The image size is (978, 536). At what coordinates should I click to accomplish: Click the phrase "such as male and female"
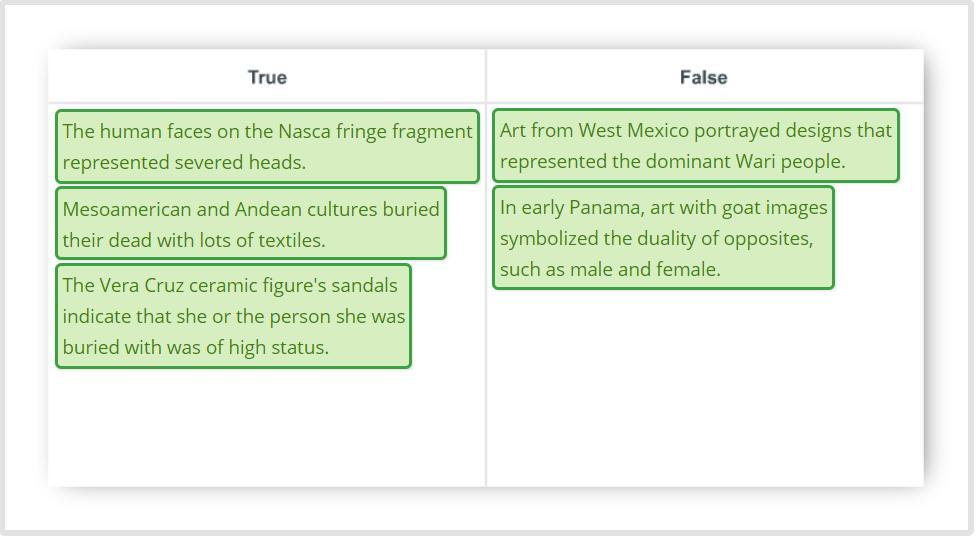(x=610, y=269)
